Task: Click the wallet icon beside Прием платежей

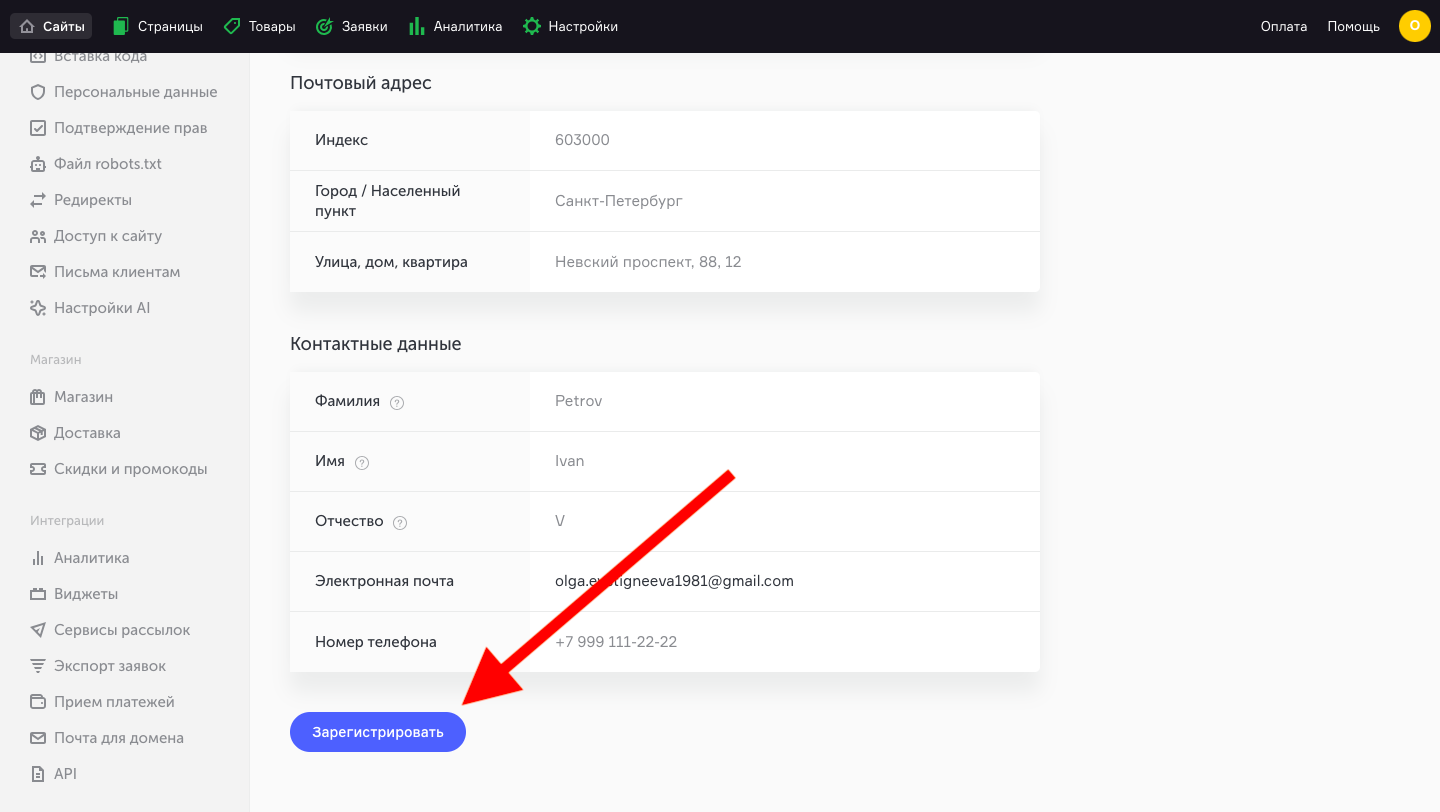Action: [38, 702]
